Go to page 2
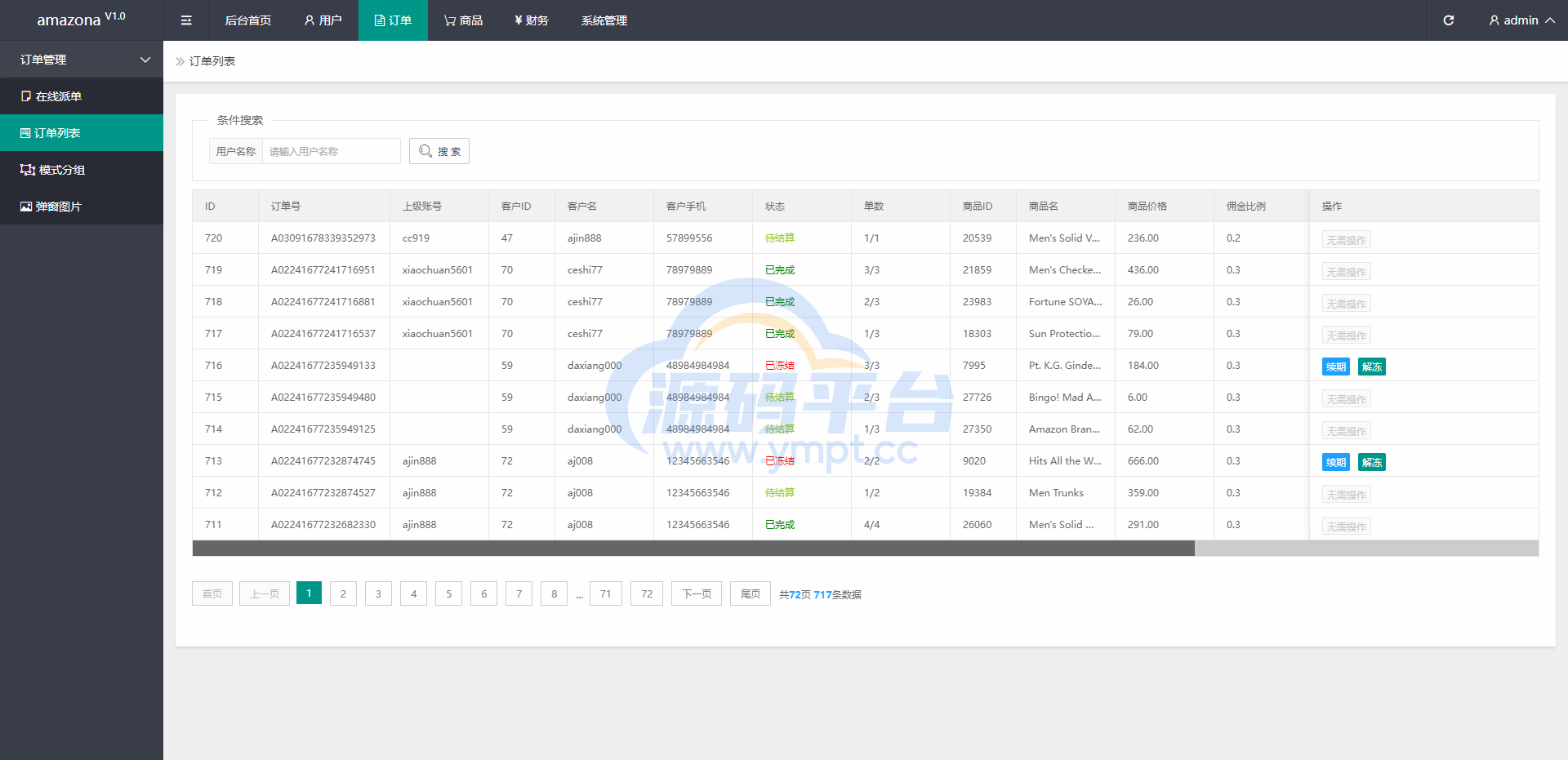The image size is (1568, 760). pyautogui.click(x=343, y=593)
